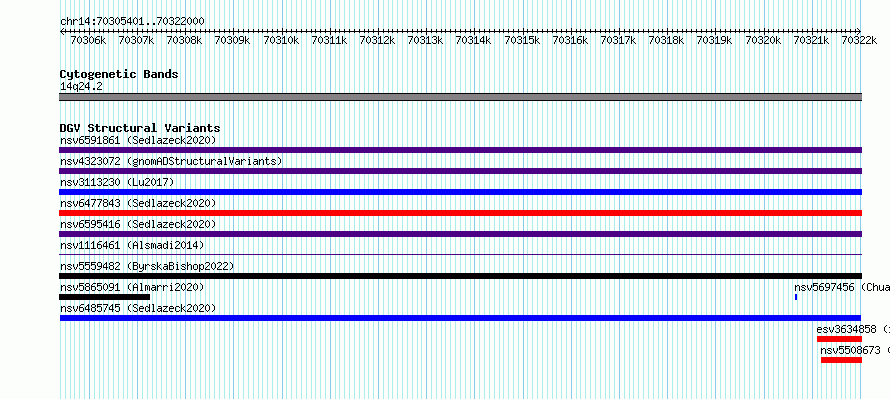The image size is (890, 399).
Task: Click chr14:70305401..70322000 region label
Action: click(x=132, y=21)
